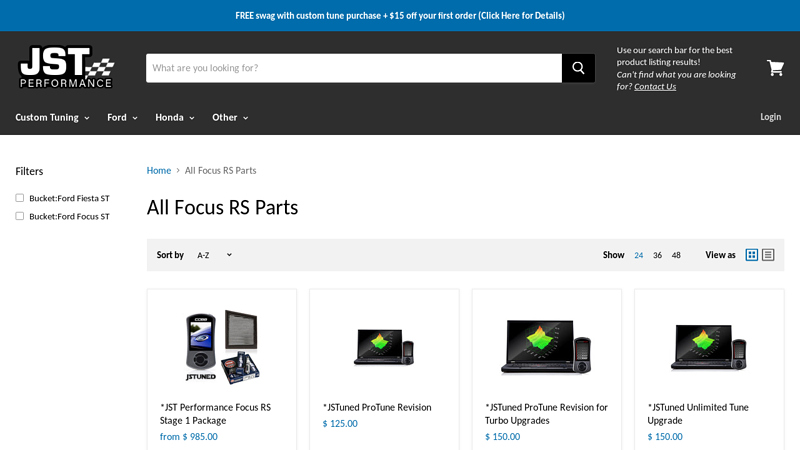Screen dimensions: 800x450
Task: Click '*JST Performance Focus RS Stage 1 Package' title
Action: pos(215,414)
